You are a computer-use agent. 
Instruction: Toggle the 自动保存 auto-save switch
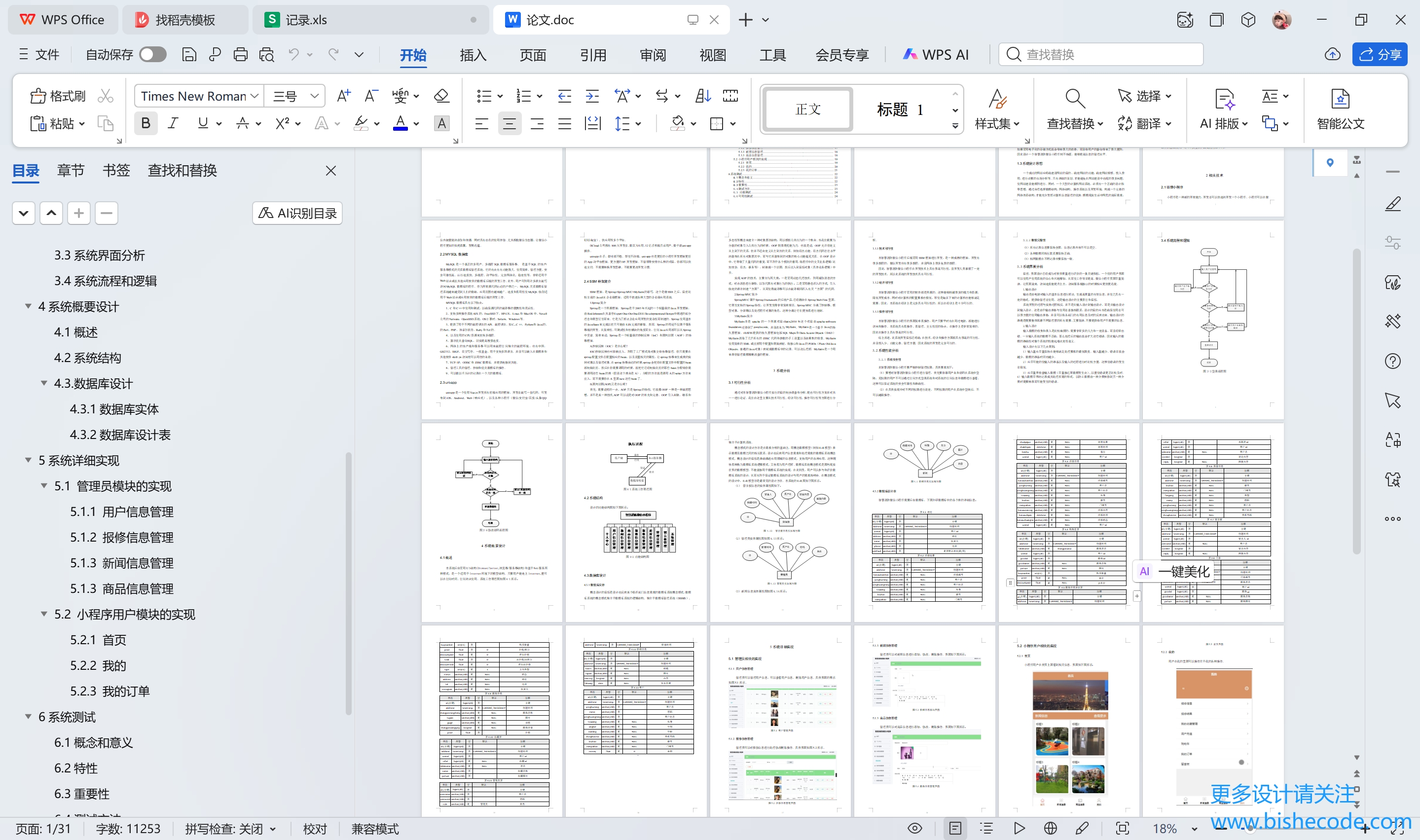(153, 54)
